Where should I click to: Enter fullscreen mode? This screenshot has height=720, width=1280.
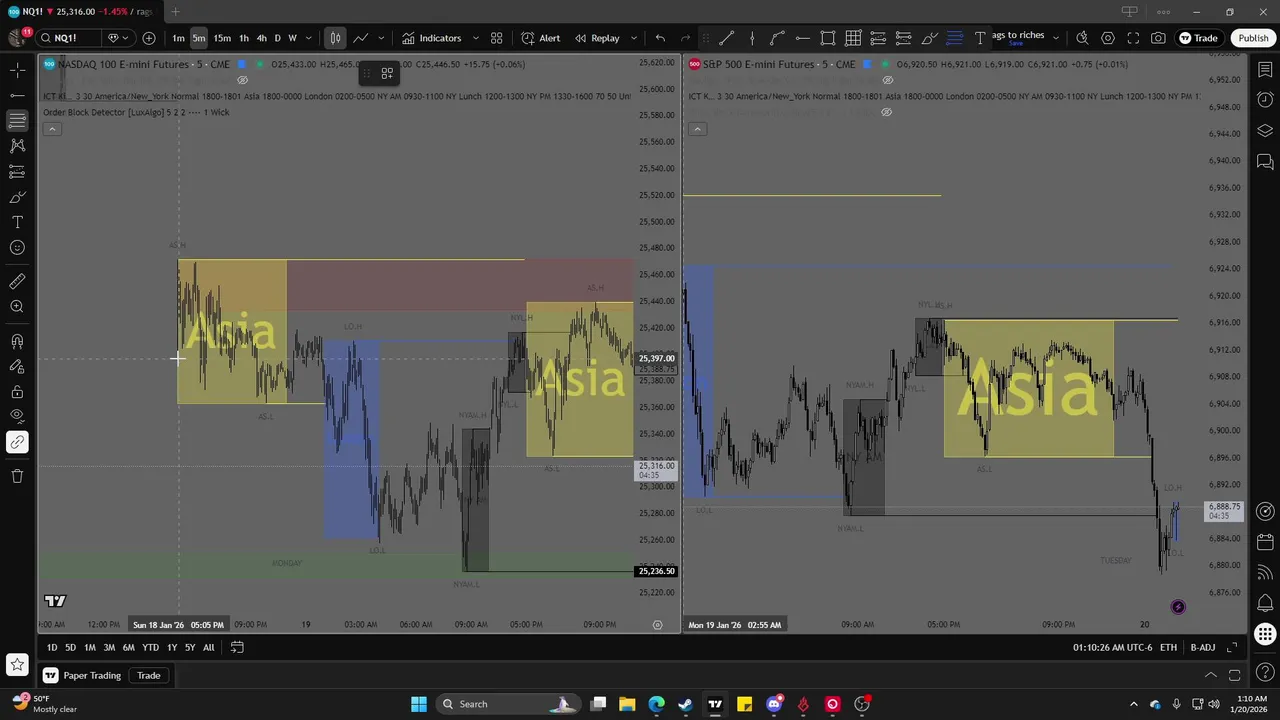click(1133, 38)
